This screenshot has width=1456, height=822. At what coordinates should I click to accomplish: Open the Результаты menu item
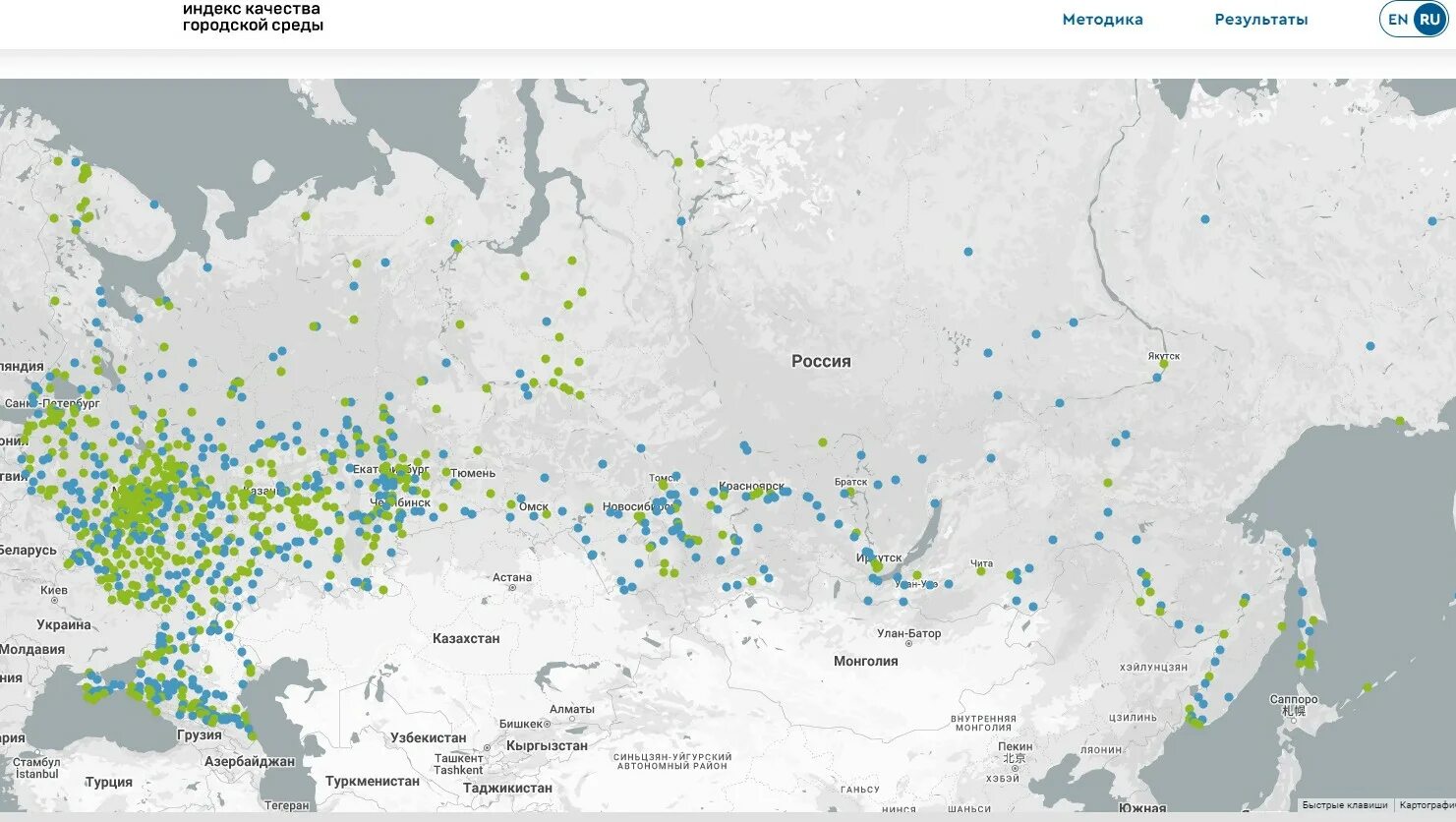(x=1261, y=20)
